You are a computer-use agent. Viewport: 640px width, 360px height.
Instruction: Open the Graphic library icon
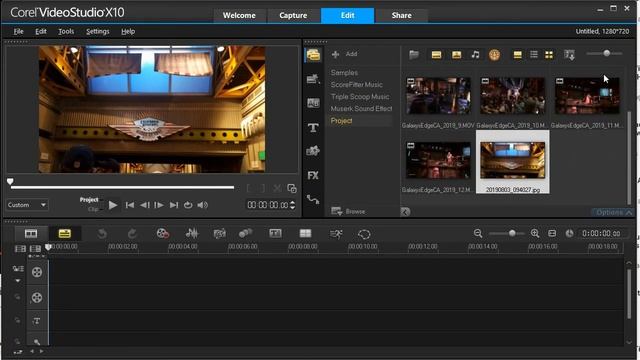tap(313, 151)
